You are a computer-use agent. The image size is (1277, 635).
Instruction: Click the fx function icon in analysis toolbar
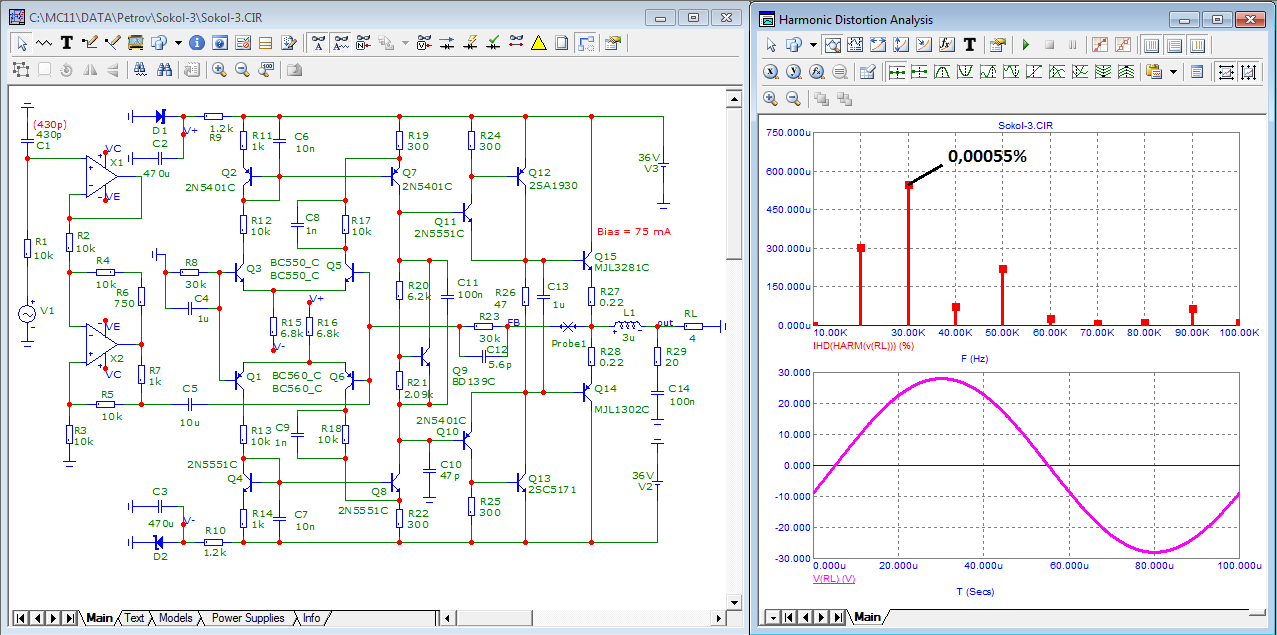[947, 45]
